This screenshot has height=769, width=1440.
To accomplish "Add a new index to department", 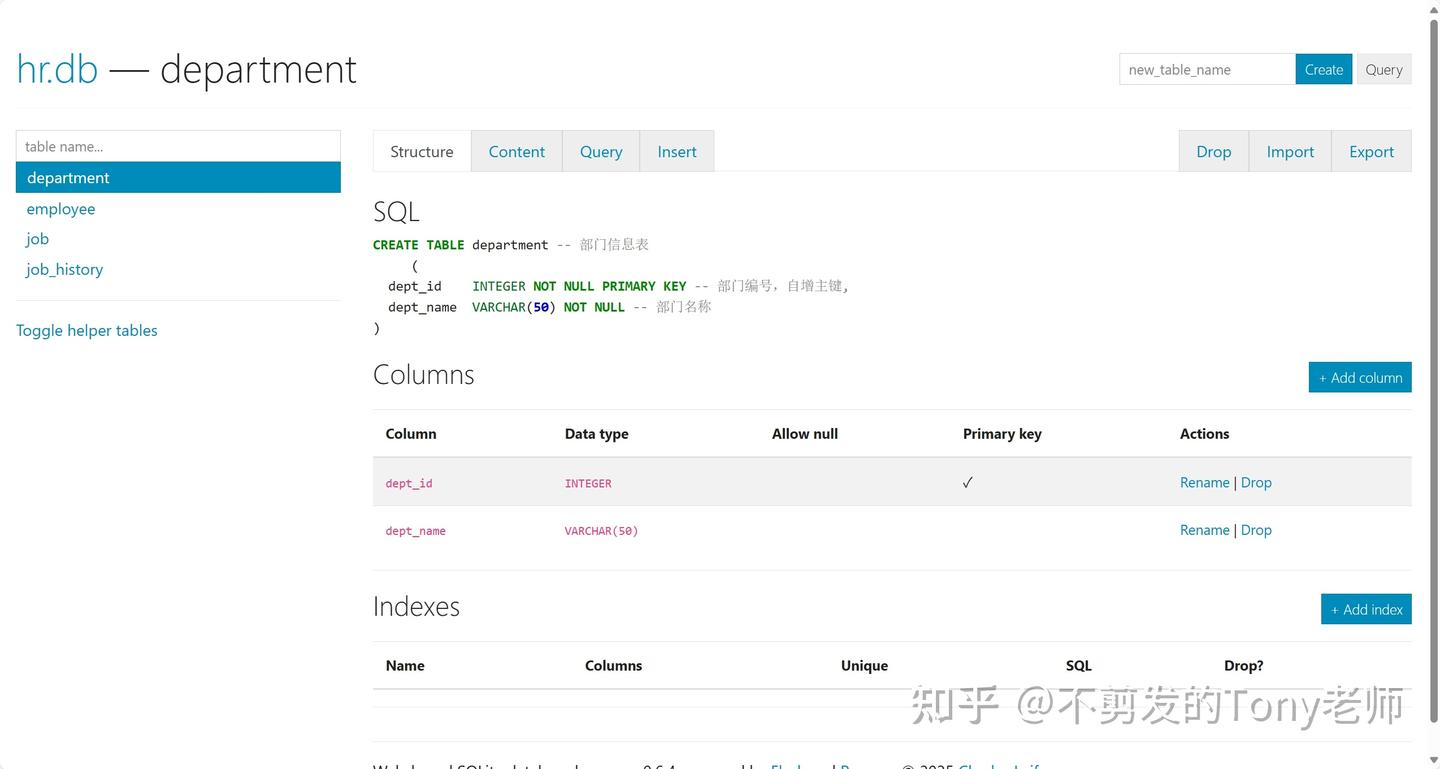I will click(1366, 609).
